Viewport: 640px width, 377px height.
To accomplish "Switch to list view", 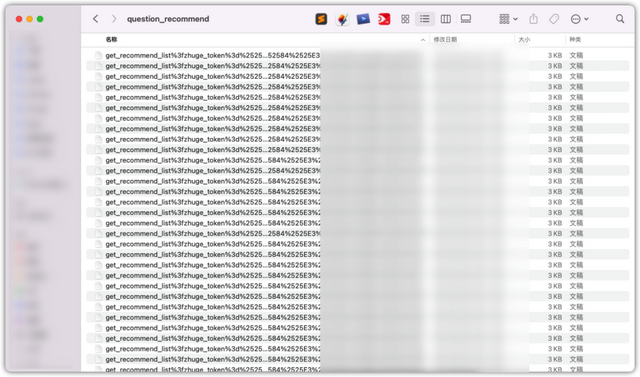I will pos(424,19).
